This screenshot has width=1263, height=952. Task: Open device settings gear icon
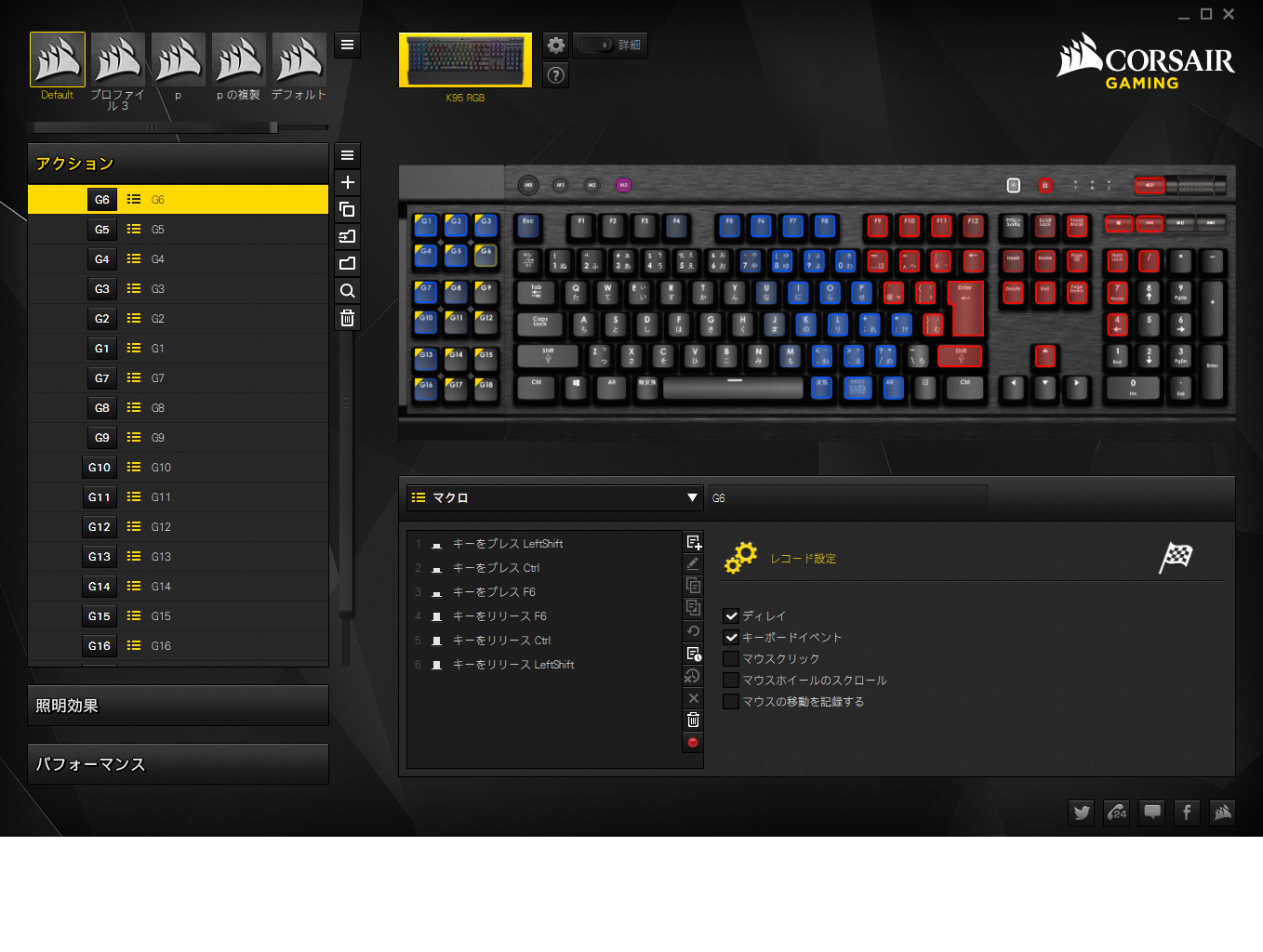[556, 45]
